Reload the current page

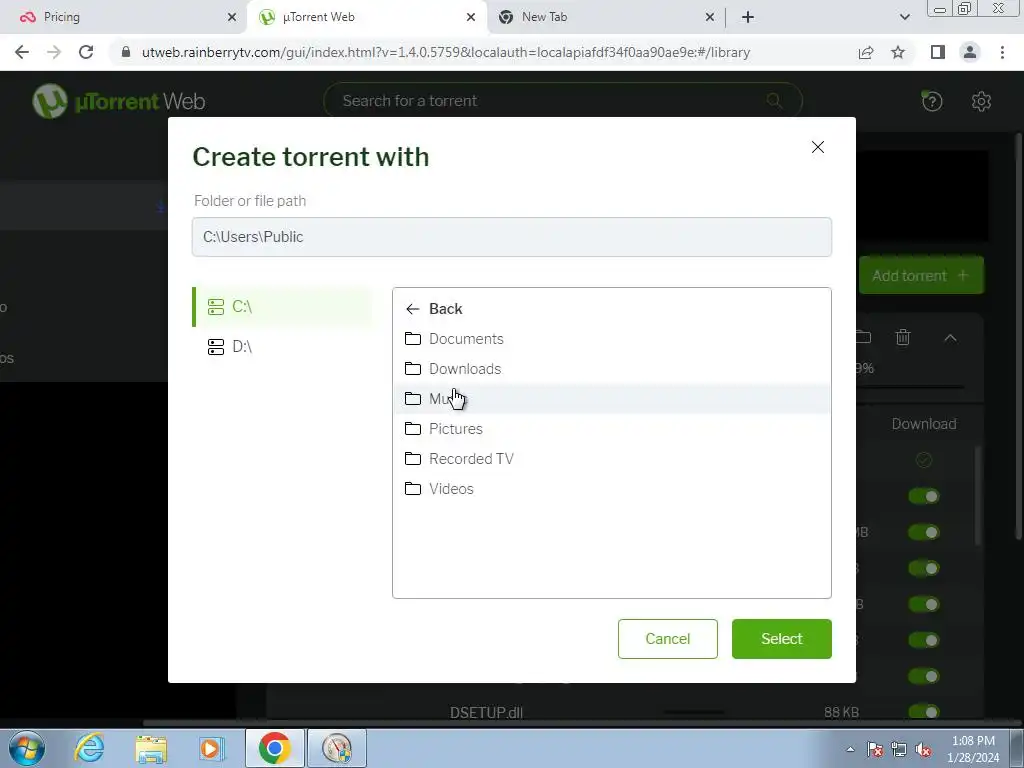point(86,52)
